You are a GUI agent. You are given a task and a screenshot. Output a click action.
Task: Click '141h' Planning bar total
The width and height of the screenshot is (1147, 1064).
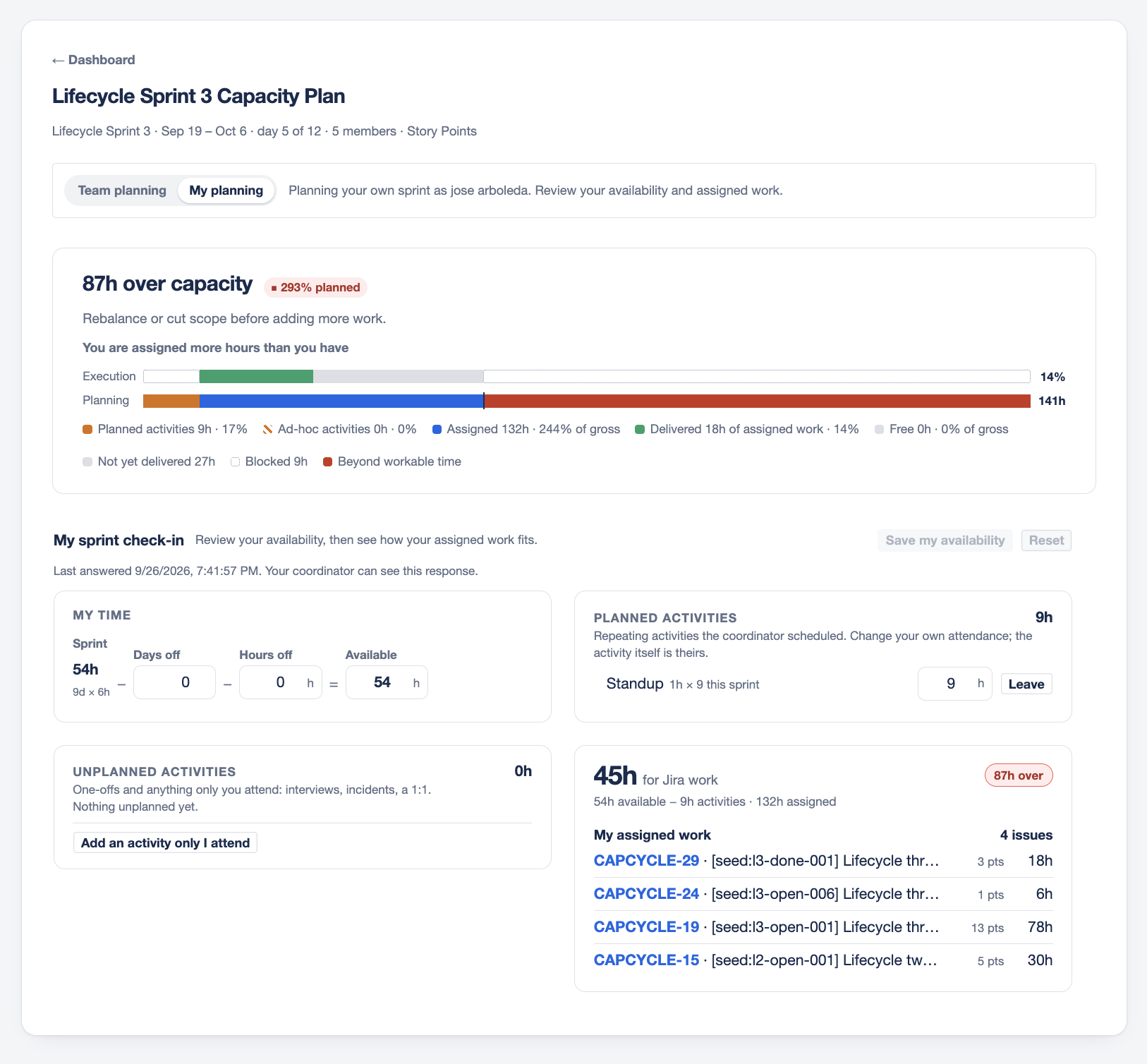click(x=1052, y=401)
